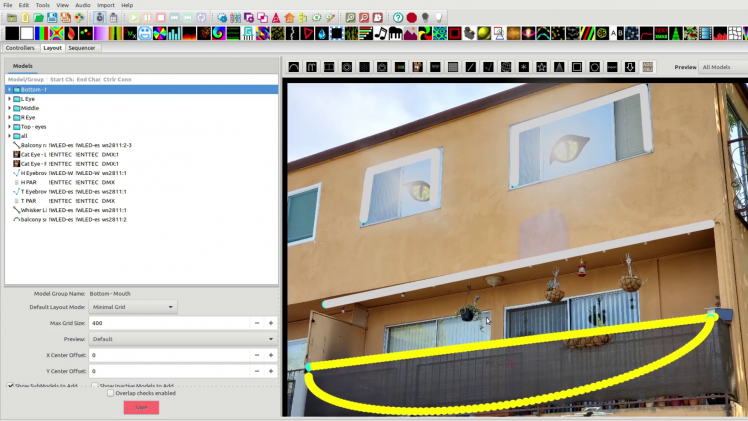Click the Play button in toolbar
This screenshot has height=421, width=748.
pyautogui.click(x=134, y=18)
